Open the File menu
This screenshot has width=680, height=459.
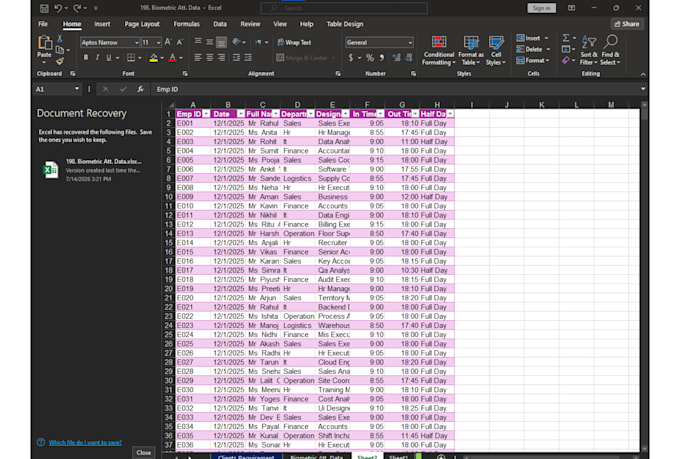point(43,24)
